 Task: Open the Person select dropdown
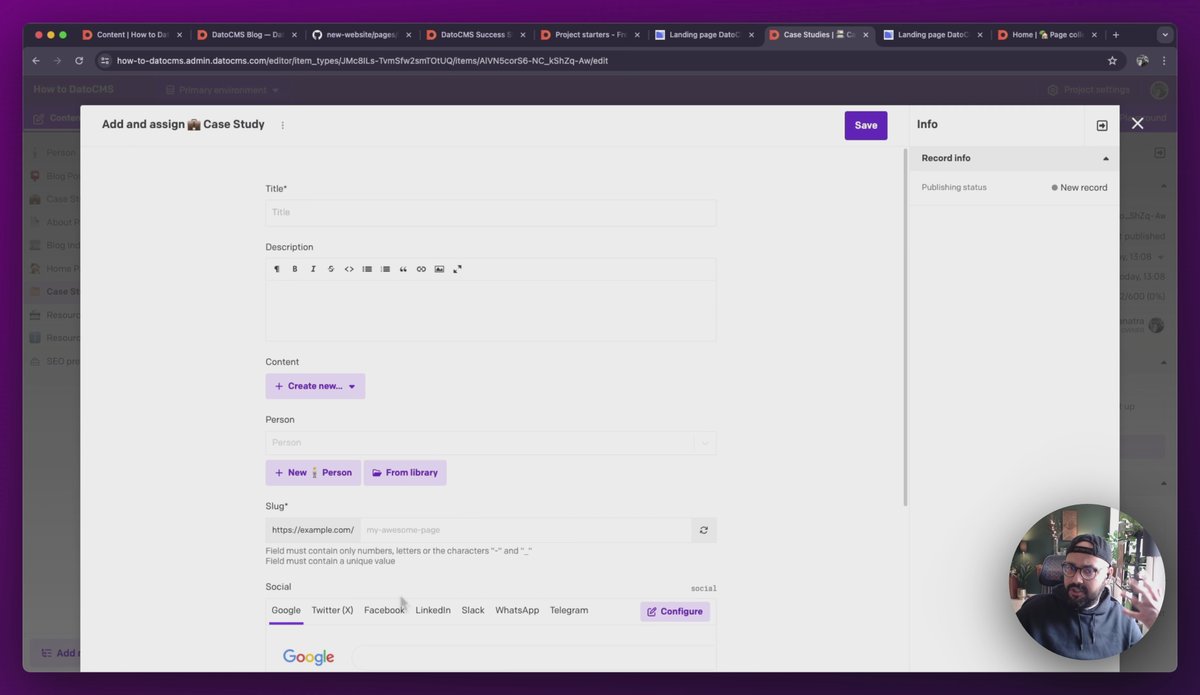click(x=491, y=443)
